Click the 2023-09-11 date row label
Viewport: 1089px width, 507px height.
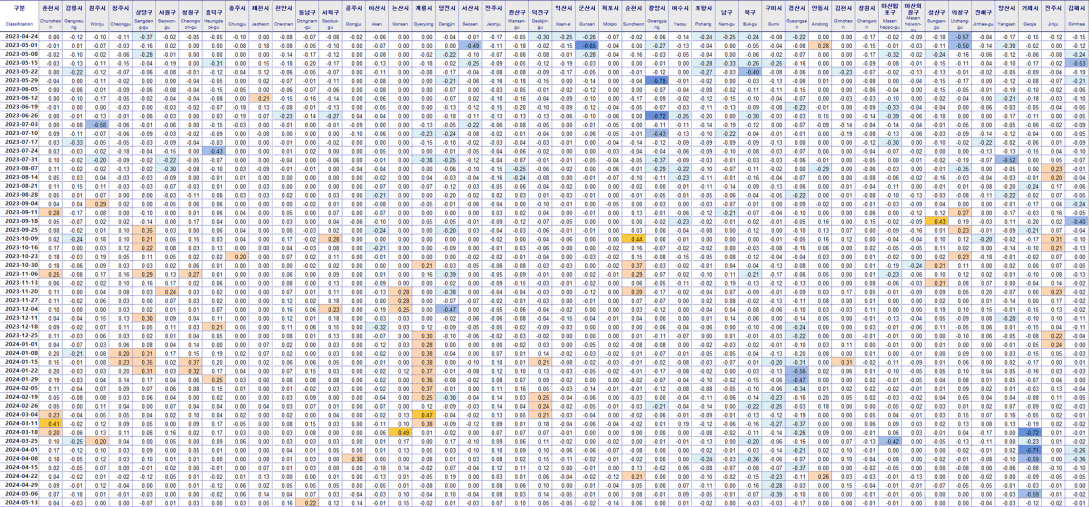pos(20,212)
